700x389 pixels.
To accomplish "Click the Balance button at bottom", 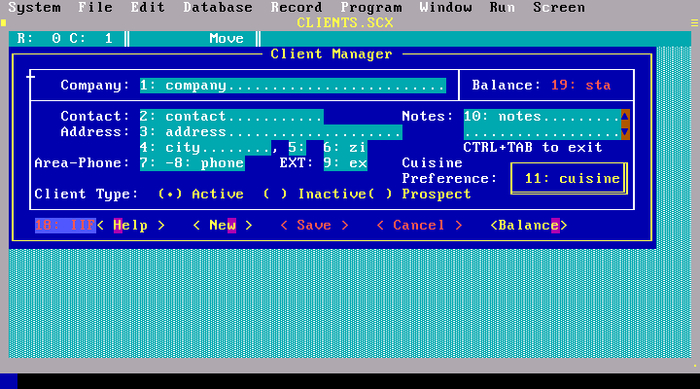I will (529, 226).
